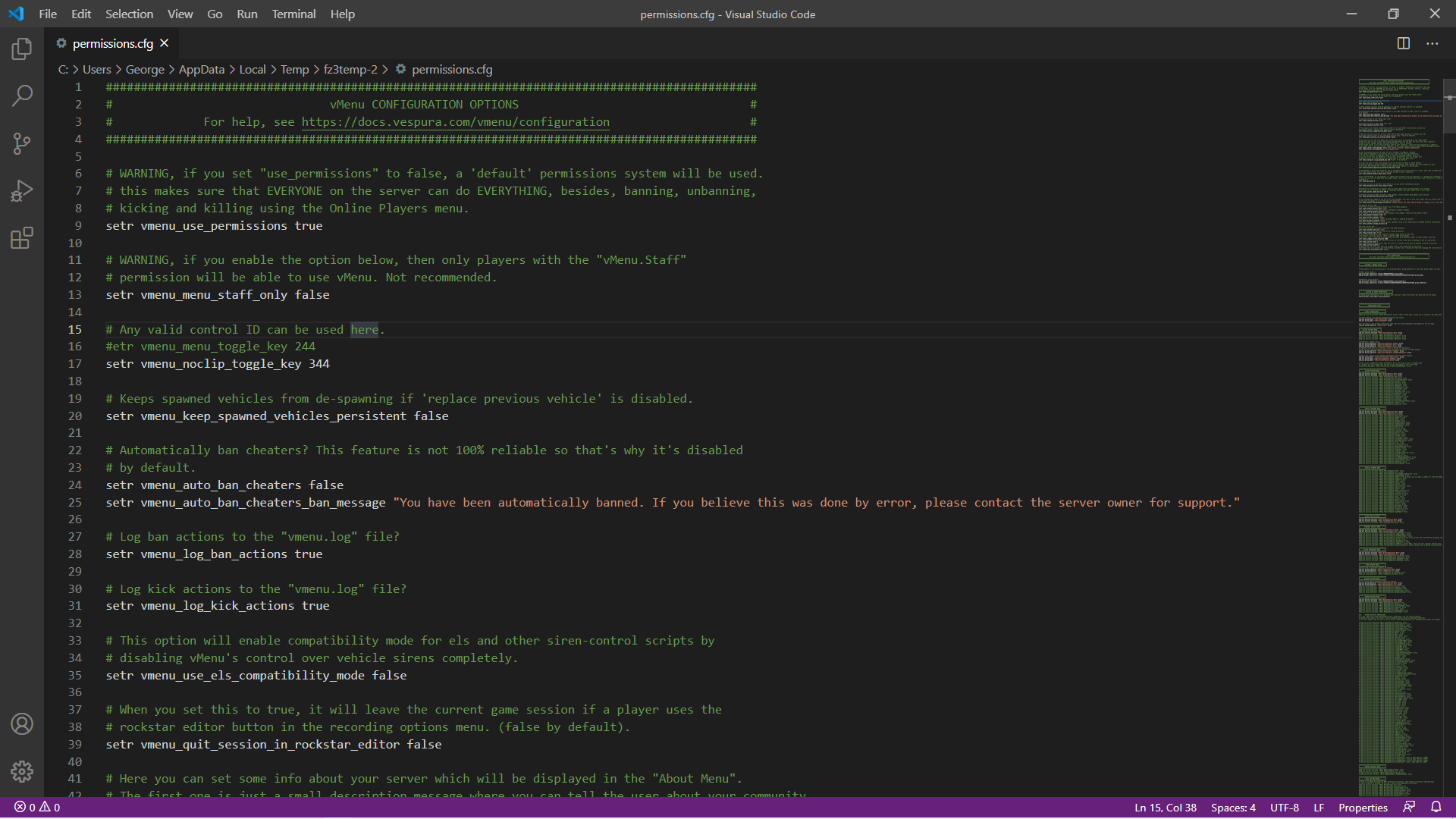Click the Split Editor Right icon
Viewport: 1456px width, 819px height.
point(1404,43)
